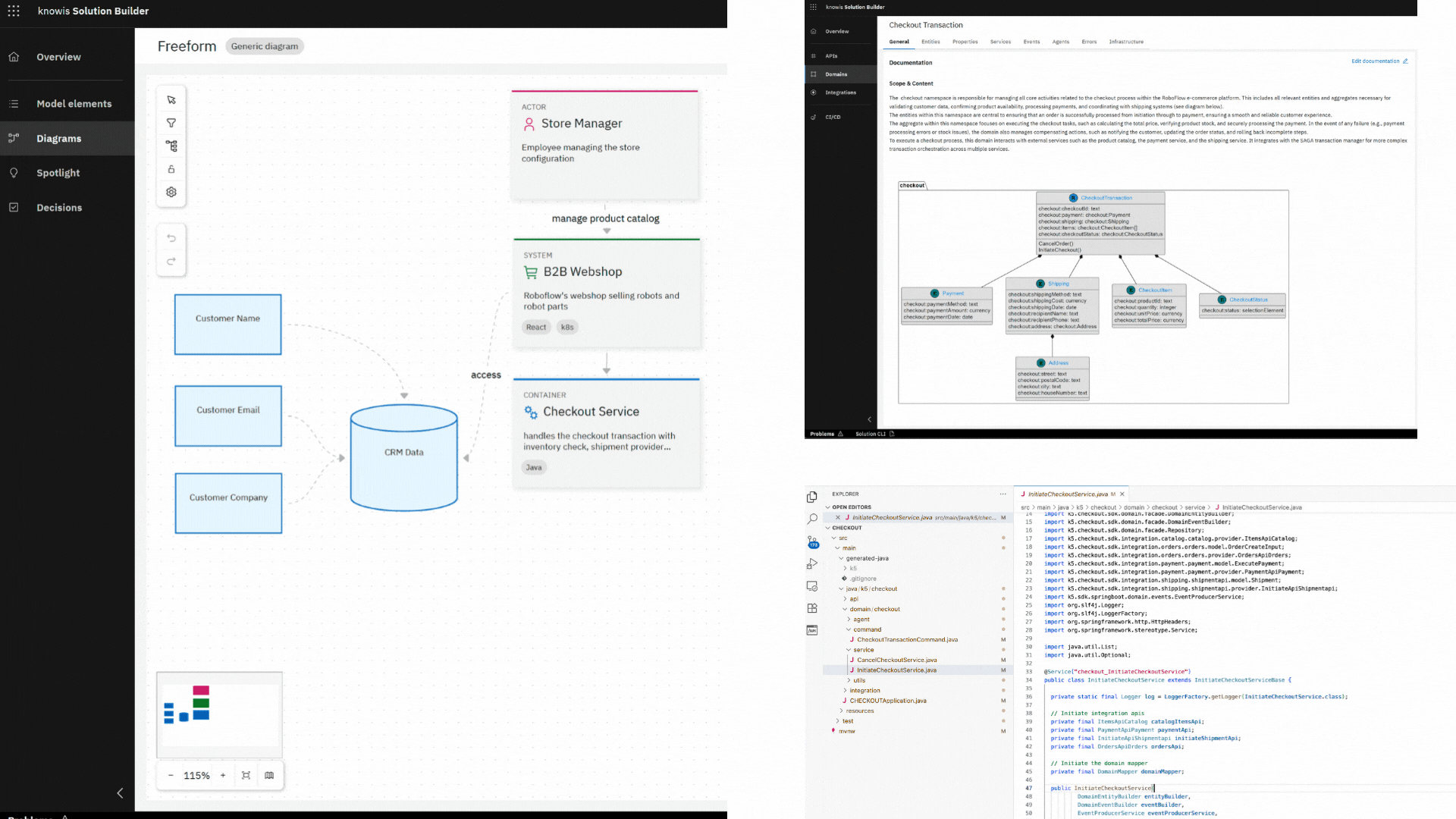1456x819 pixels.
Task: Open Source Control view with 173 badge
Action: click(812, 542)
